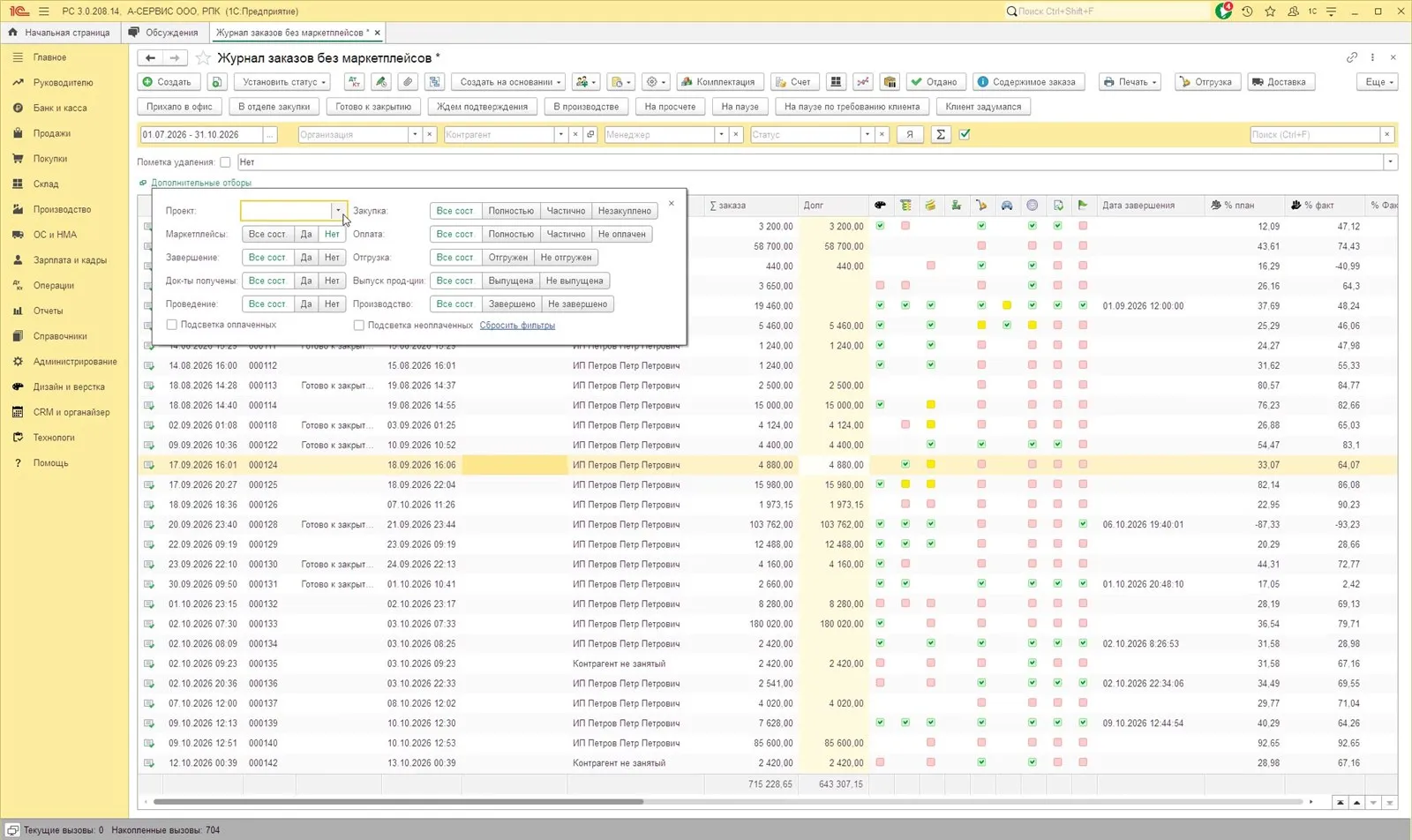The image size is (1412, 840).
Task: Click the Создать button
Action: 167,82
